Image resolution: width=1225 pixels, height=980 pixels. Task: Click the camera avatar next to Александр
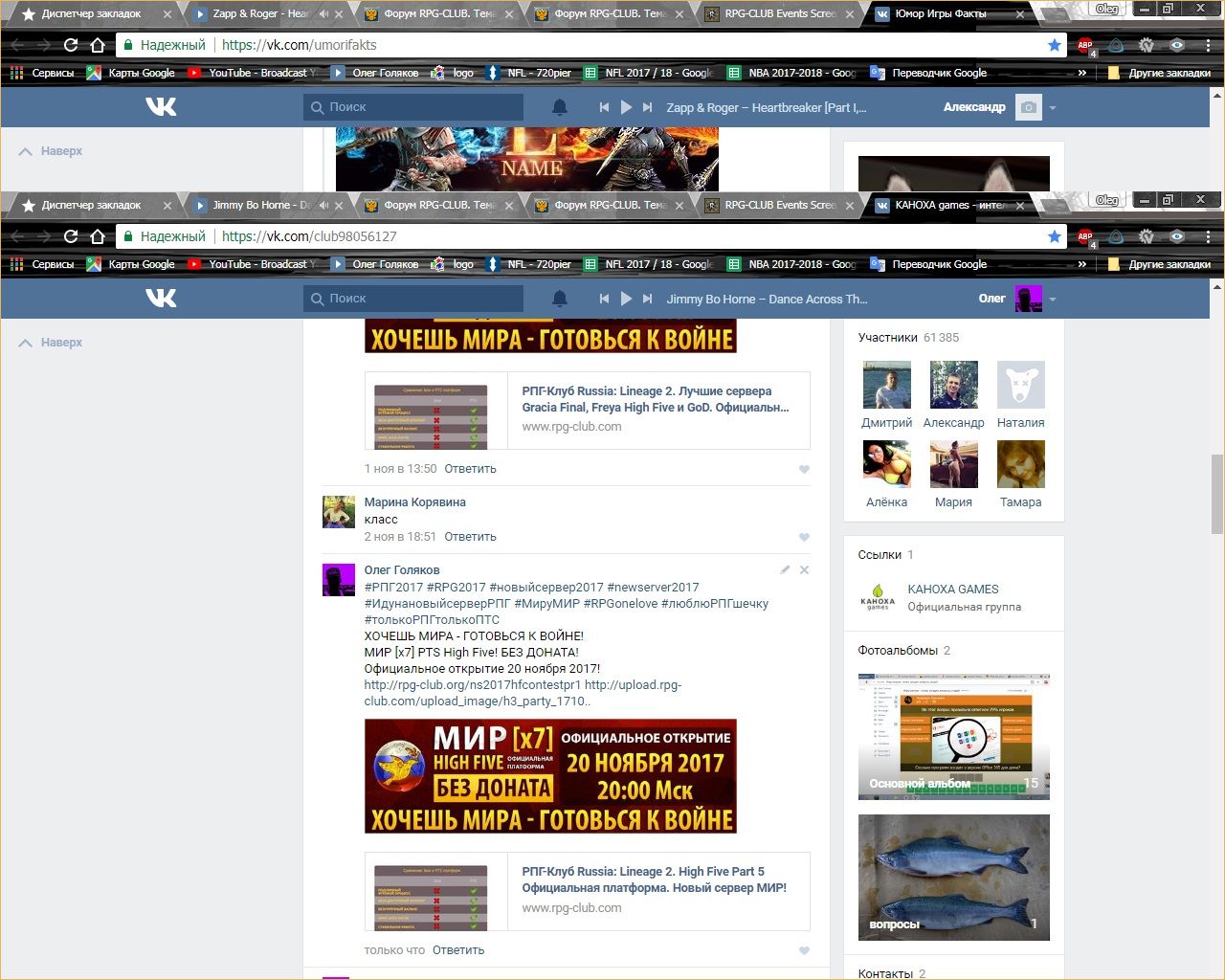click(1028, 107)
